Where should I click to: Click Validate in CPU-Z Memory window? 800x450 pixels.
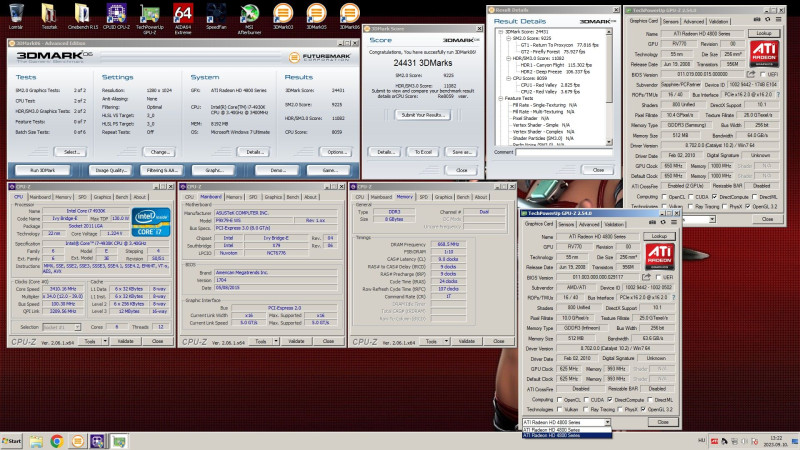[466, 341]
